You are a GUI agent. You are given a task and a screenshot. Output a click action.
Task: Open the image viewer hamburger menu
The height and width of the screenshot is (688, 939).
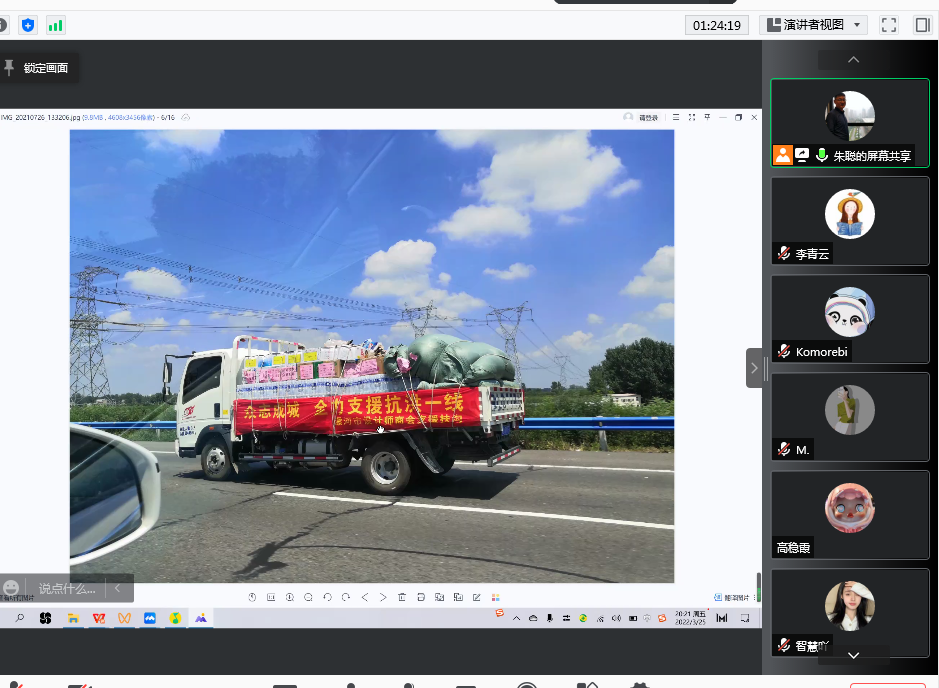[x=676, y=117]
